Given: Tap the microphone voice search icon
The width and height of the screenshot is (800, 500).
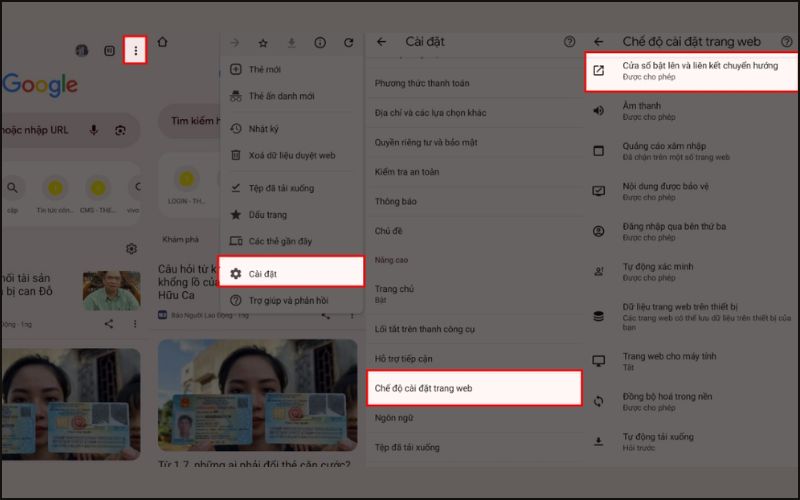Looking at the screenshot, I should 94,130.
